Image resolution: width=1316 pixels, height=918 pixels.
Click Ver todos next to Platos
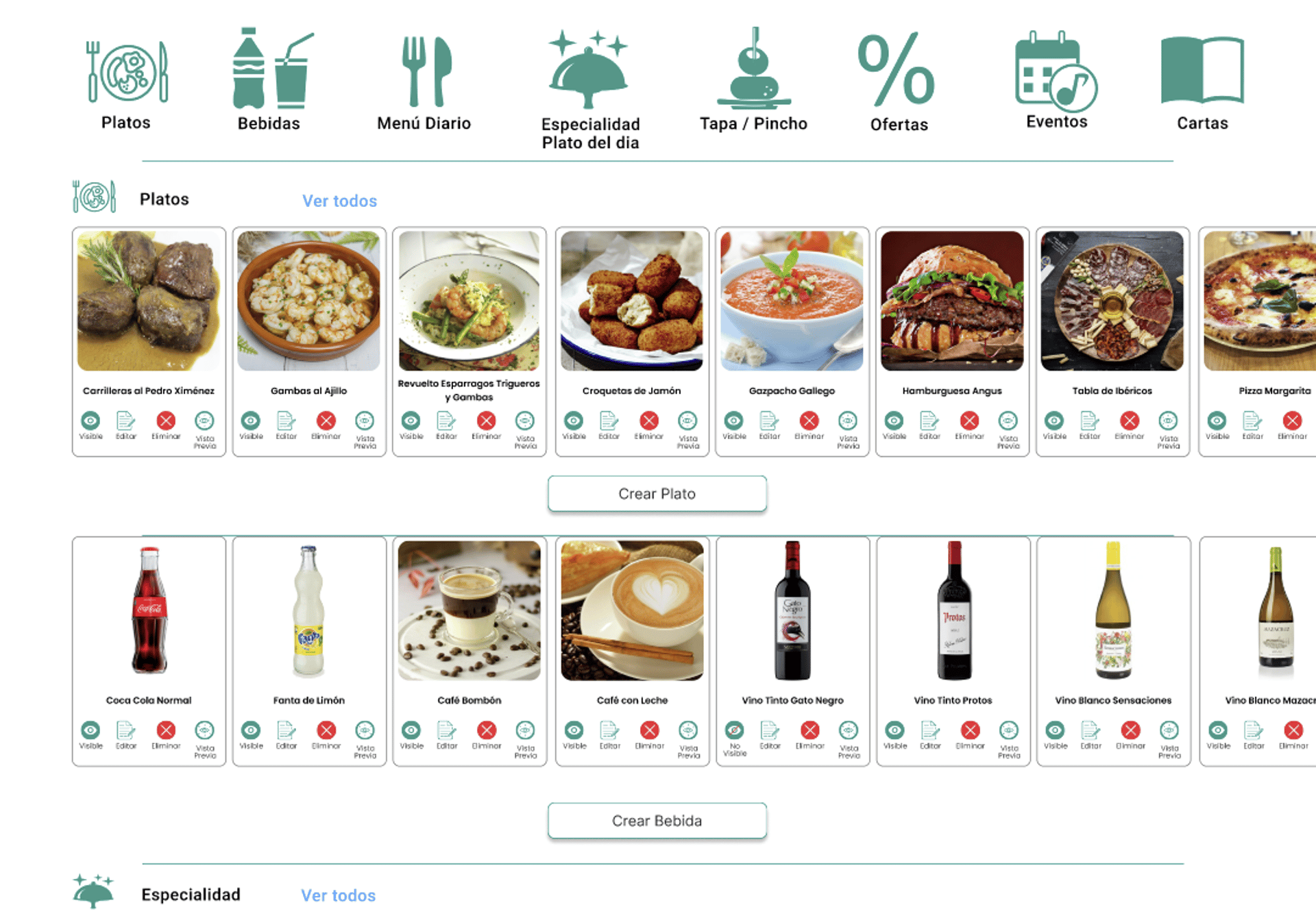339,201
